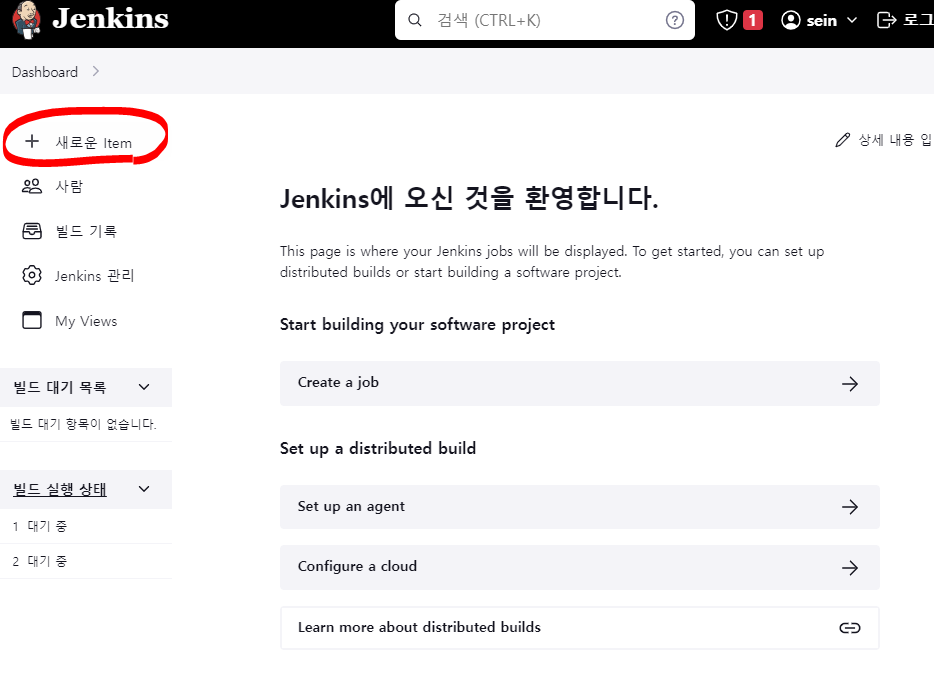
Task: Select executor row 2 대기 중
Action: pos(86,561)
